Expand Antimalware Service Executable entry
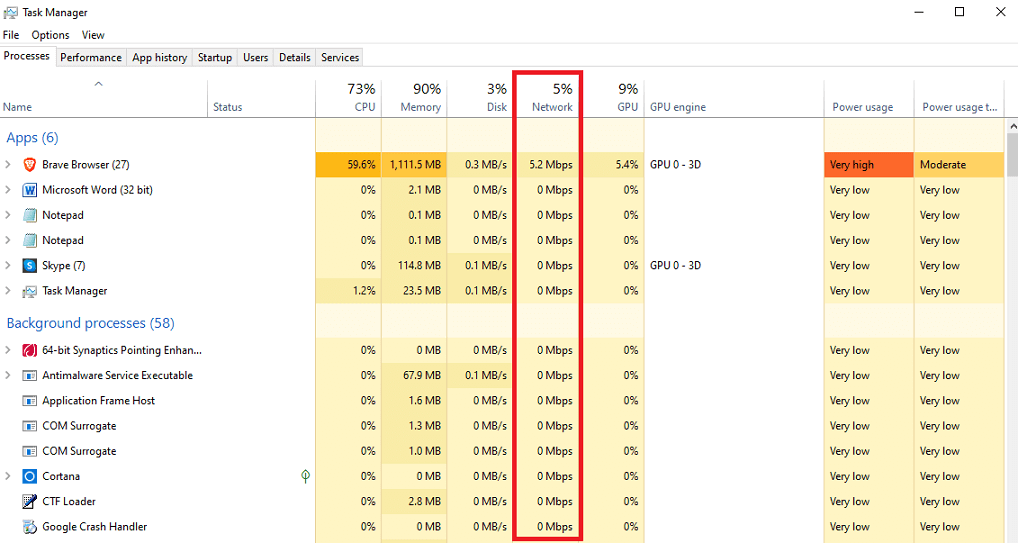The image size is (1018, 543). click(9, 376)
